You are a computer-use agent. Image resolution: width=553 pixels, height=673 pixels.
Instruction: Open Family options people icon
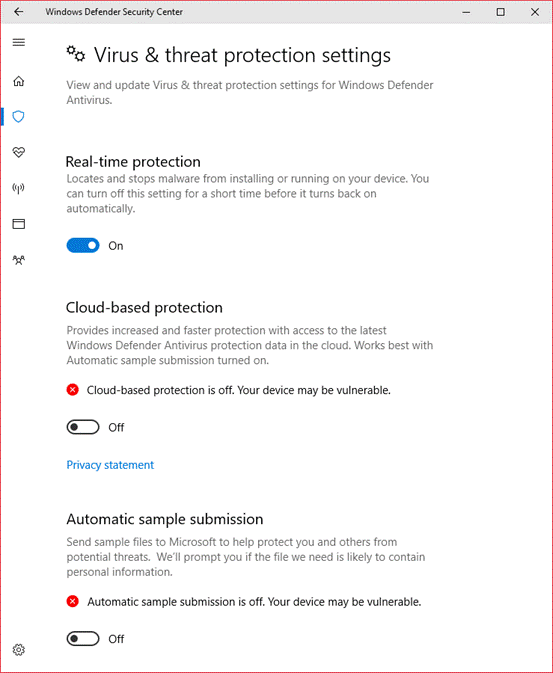tap(18, 260)
